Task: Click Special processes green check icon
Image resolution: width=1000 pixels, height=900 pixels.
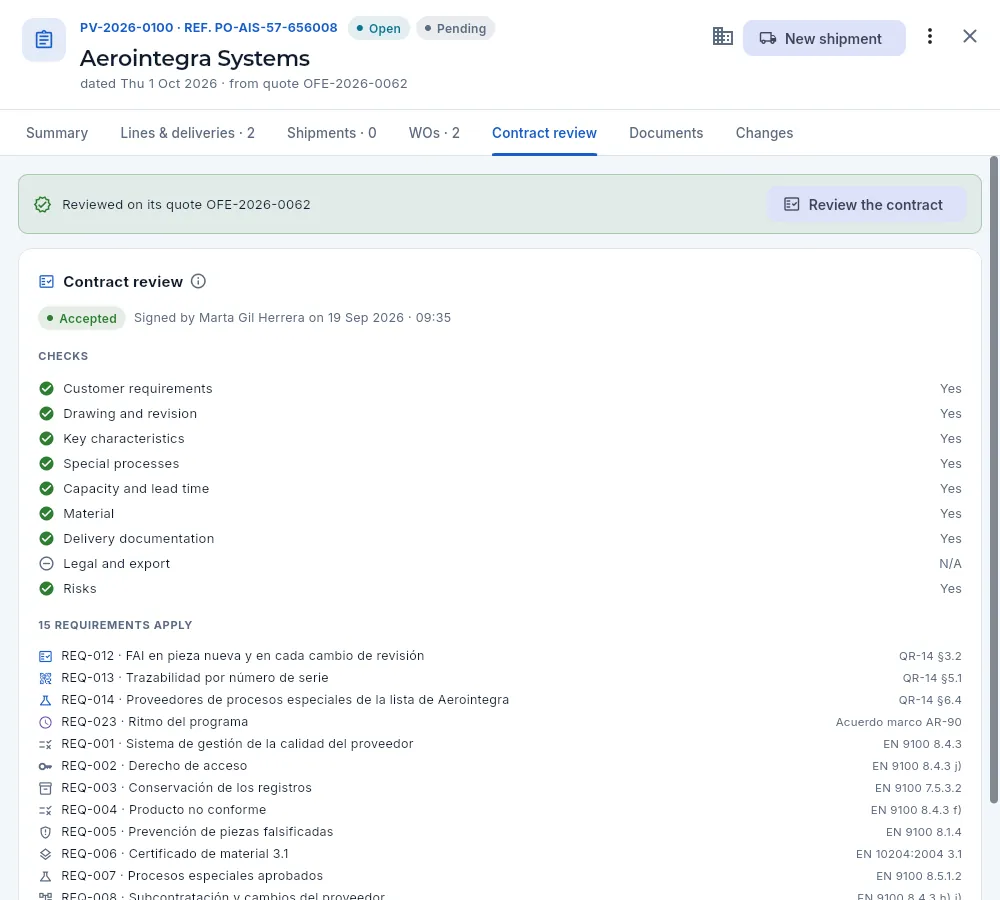Action: (x=47, y=464)
